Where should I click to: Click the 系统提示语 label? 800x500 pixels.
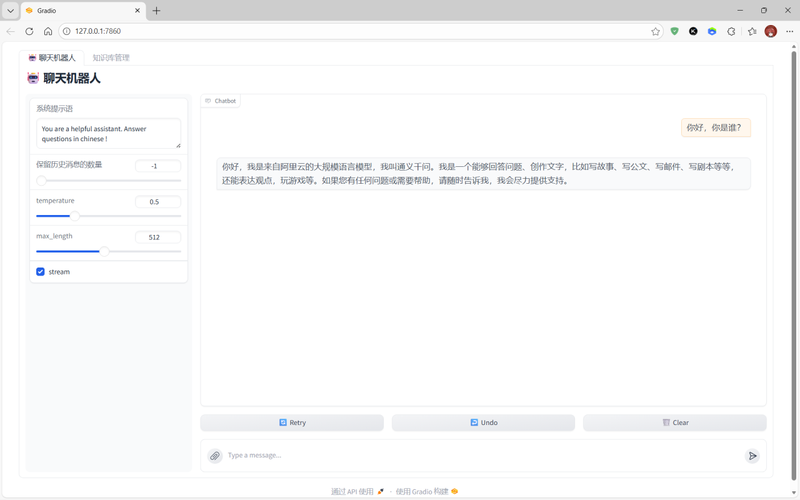pyautogui.click(x=54, y=109)
